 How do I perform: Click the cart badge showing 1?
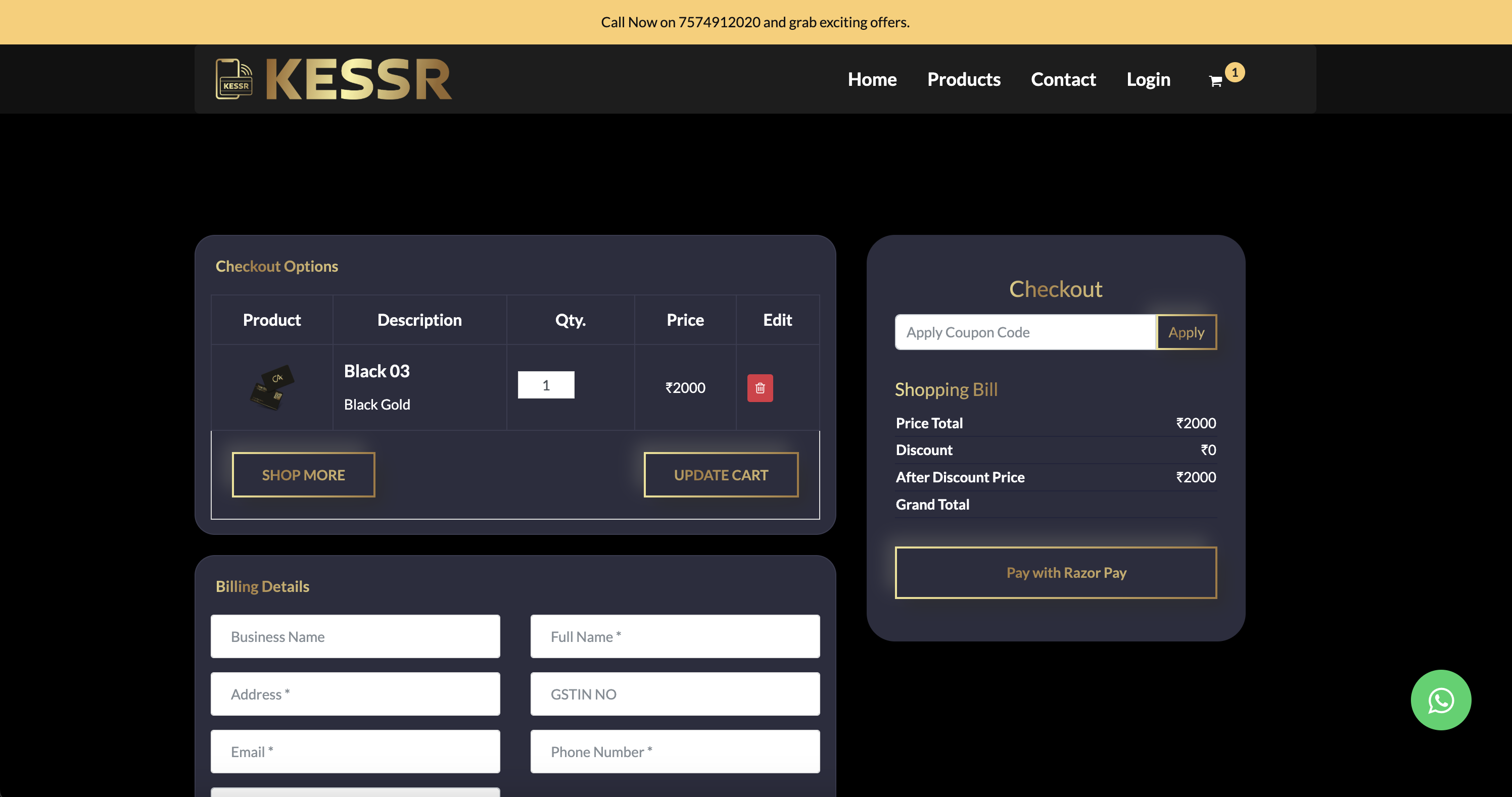coord(1235,72)
